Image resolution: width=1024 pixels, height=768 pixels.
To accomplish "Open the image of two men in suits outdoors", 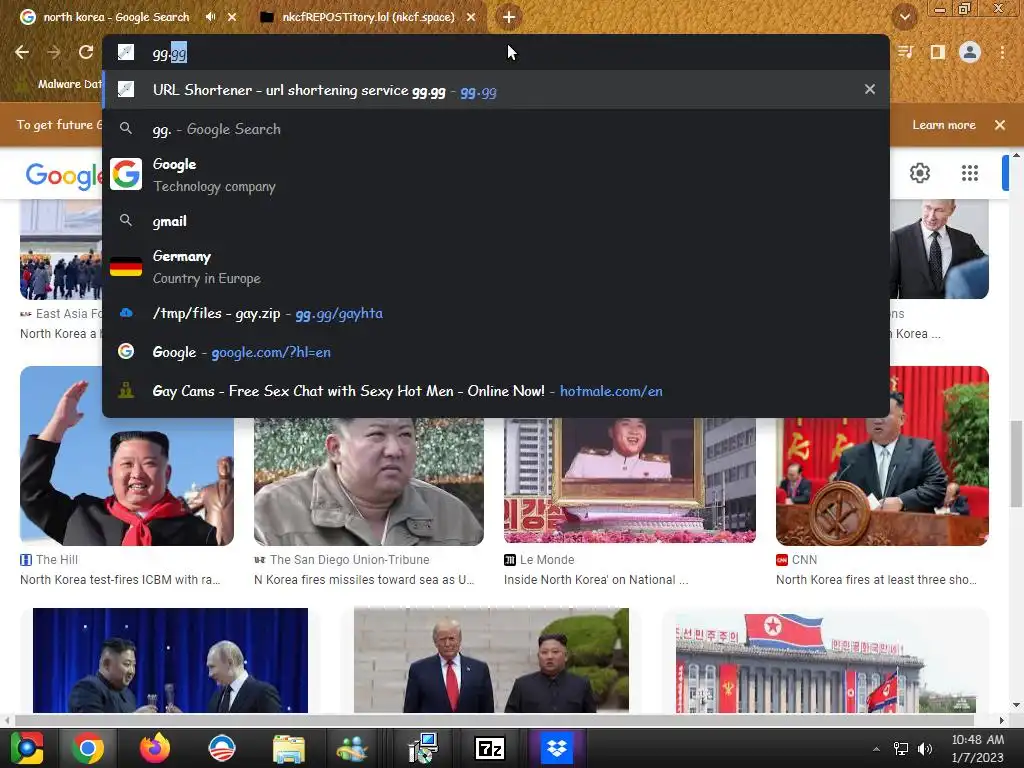I will click(491, 660).
